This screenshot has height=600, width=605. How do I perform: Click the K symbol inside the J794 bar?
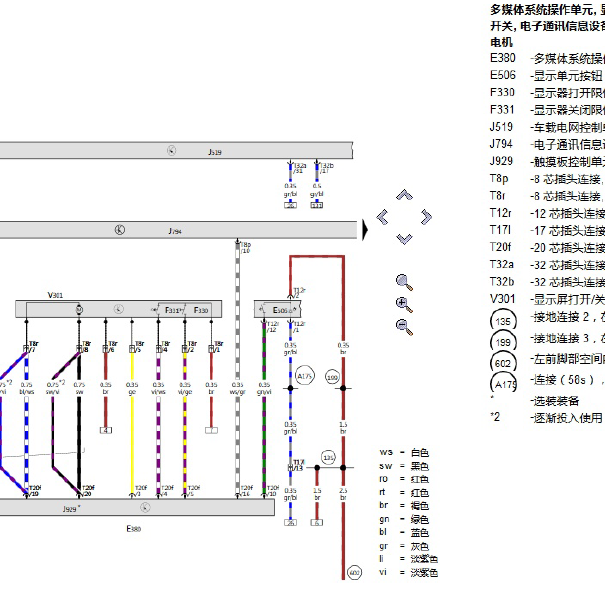(120, 230)
